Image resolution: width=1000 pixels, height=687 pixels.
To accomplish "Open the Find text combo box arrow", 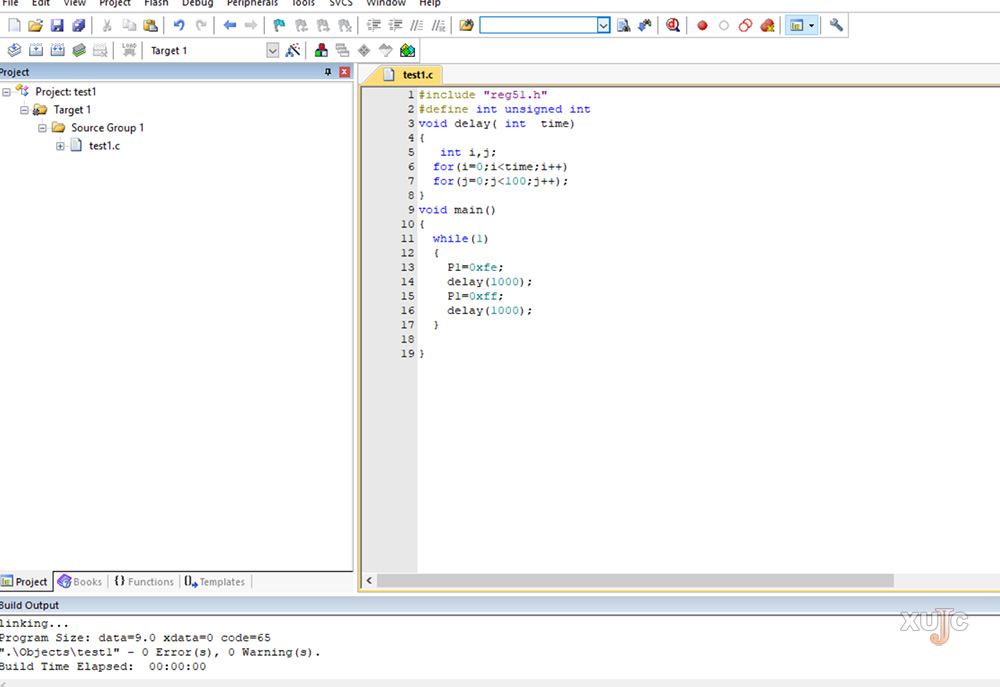I will click(x=603, y=25).
